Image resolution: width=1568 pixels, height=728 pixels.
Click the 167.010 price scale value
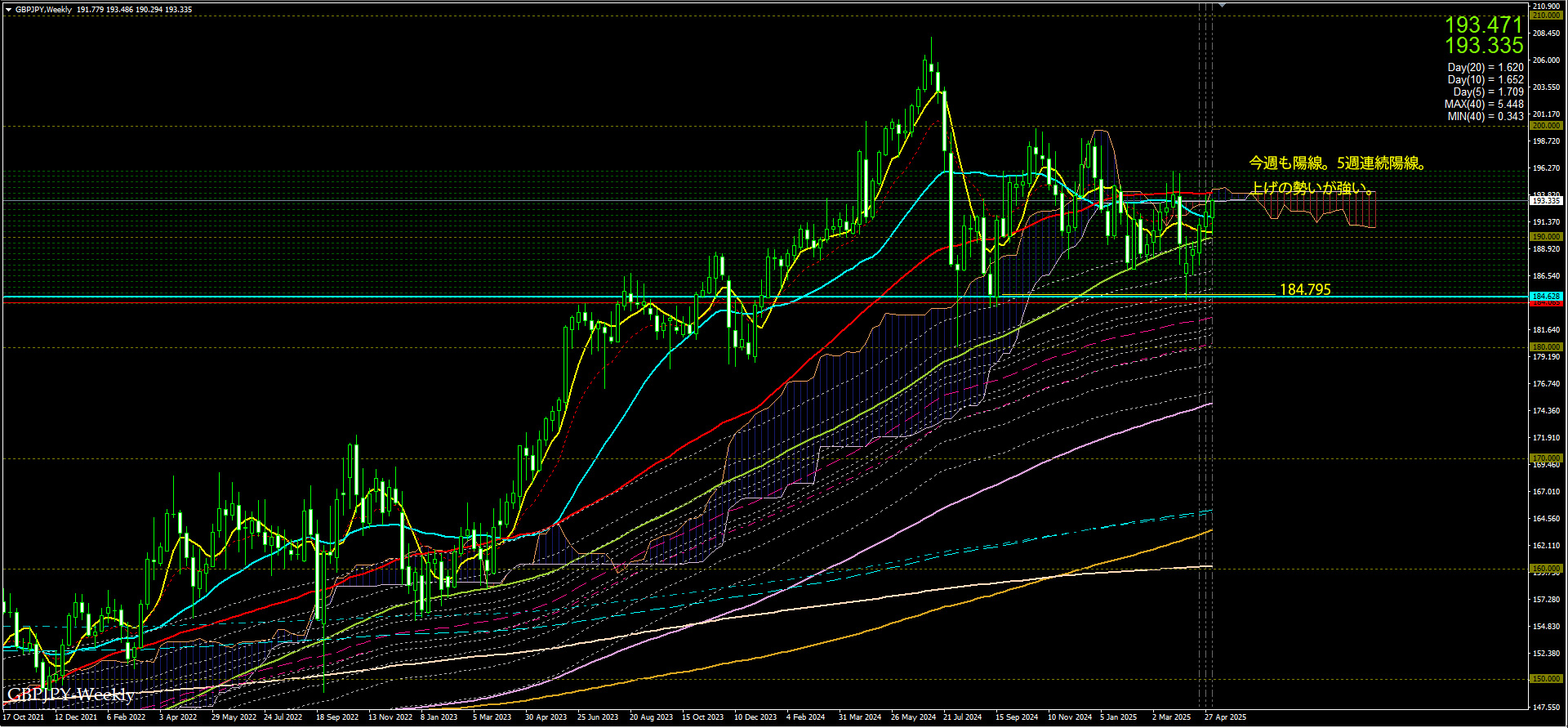(x=1547, y=492)
